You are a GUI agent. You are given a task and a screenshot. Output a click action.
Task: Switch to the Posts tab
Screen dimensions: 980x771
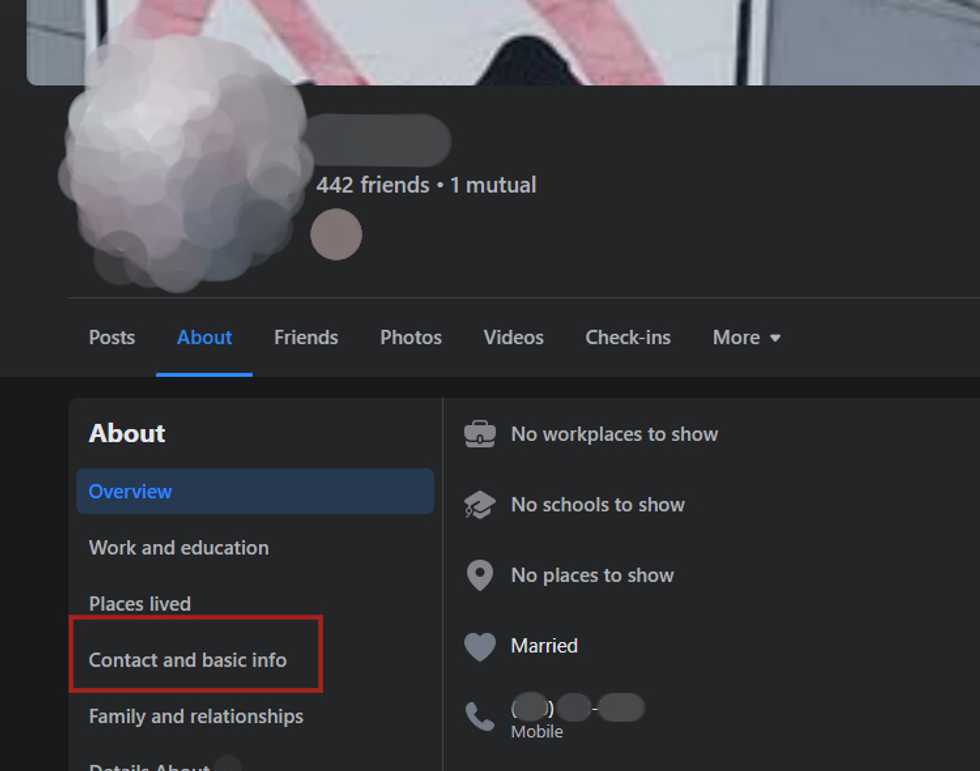point(112,337)
